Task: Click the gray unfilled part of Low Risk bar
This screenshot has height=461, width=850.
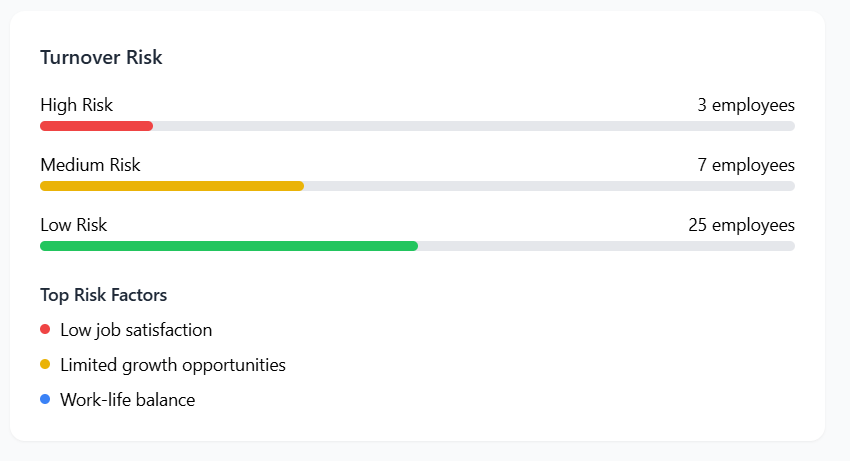Action: click(x=606, y=246)
